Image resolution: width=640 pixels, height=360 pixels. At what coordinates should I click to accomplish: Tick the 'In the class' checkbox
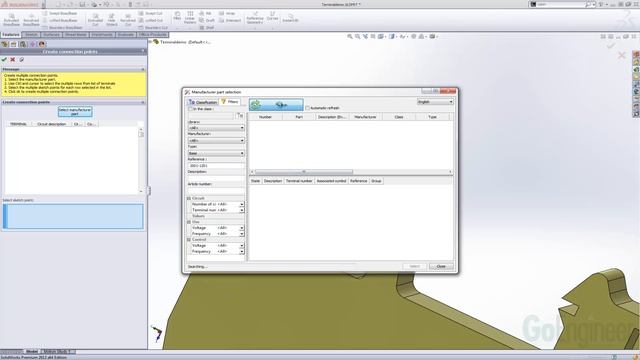tap(190, 109)
